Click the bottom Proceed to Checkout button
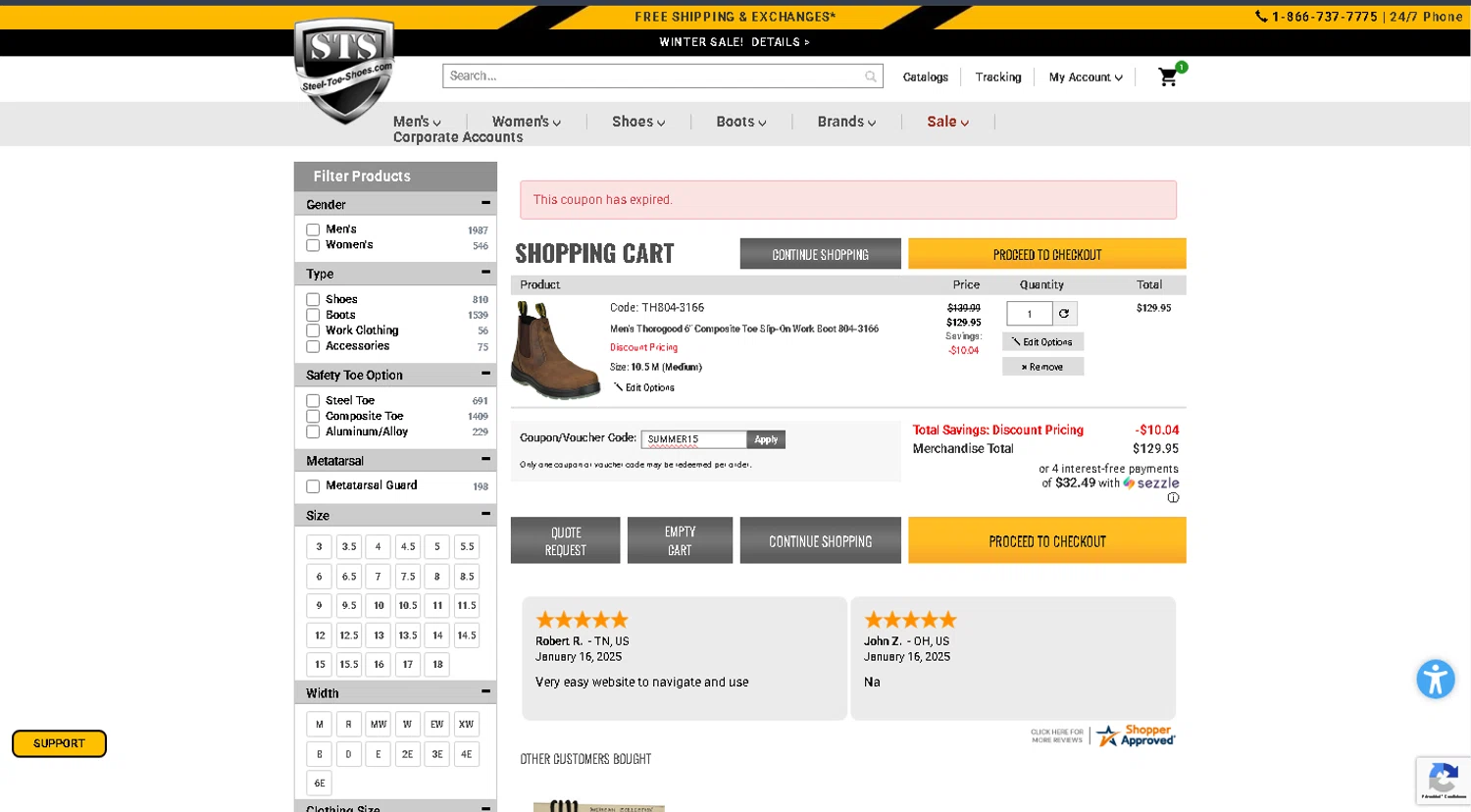The width and height of the screenshot is (1471, 812). coord(1047,540)
